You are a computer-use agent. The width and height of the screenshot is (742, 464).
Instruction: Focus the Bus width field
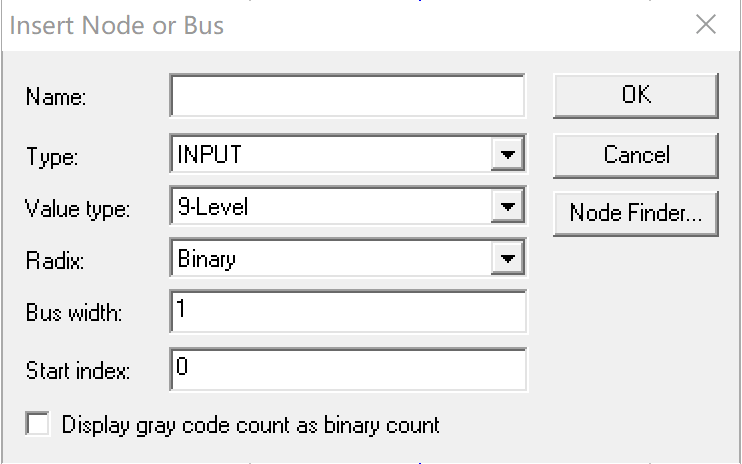348,312
